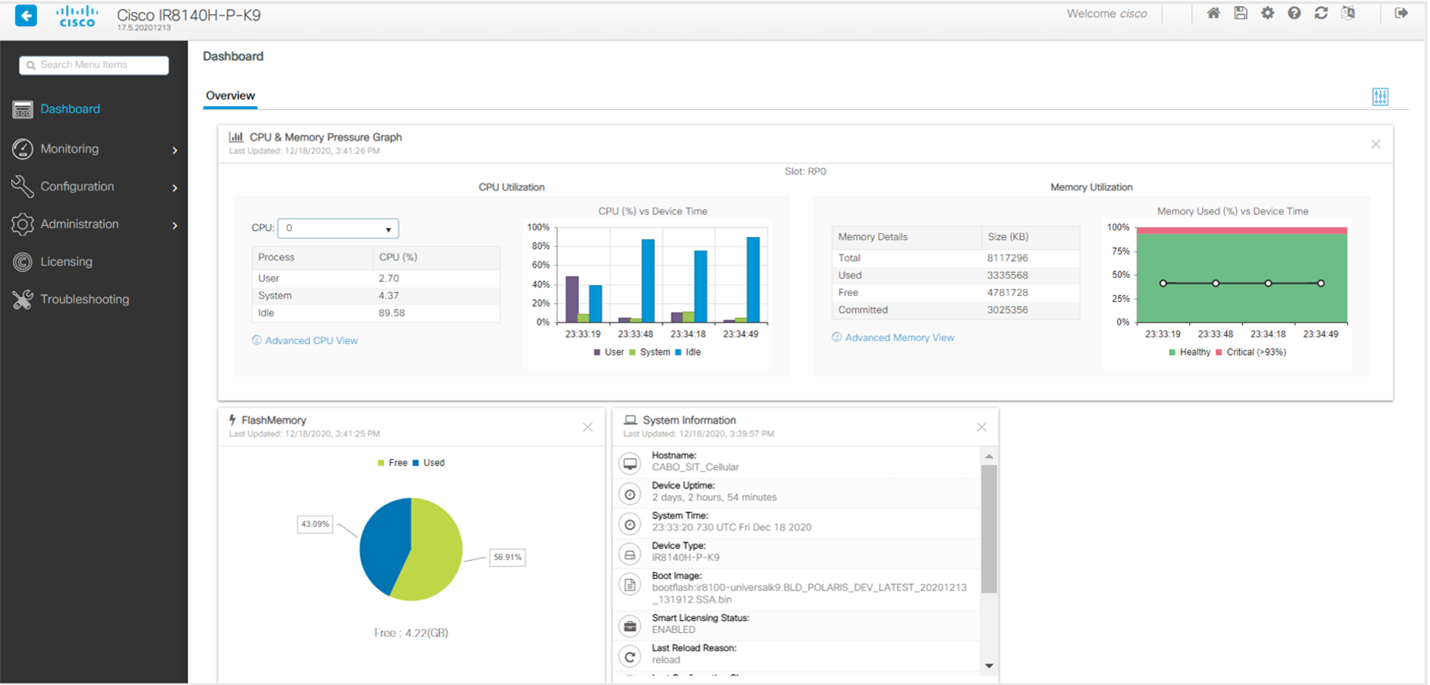Click the language translation icon
Screen dimensions: 1430x685
[x=1349, y=13]
